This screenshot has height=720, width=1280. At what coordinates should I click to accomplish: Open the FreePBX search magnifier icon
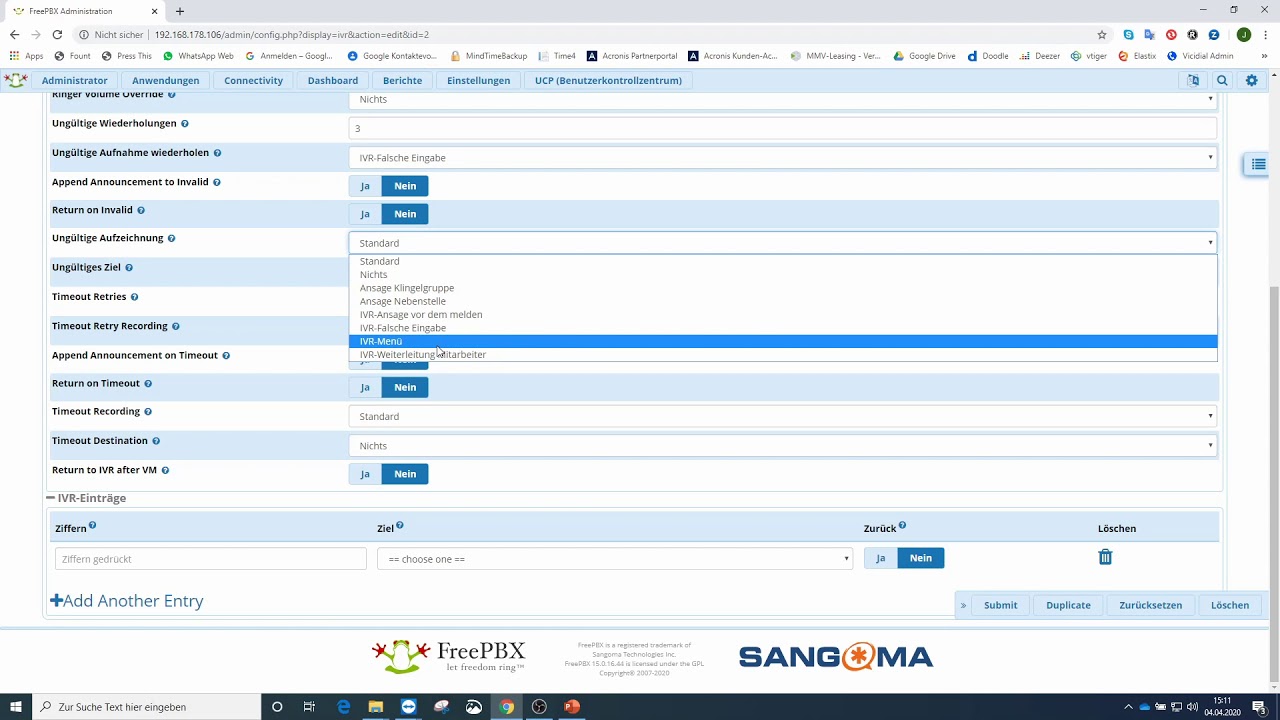(x=1222, y=80)
